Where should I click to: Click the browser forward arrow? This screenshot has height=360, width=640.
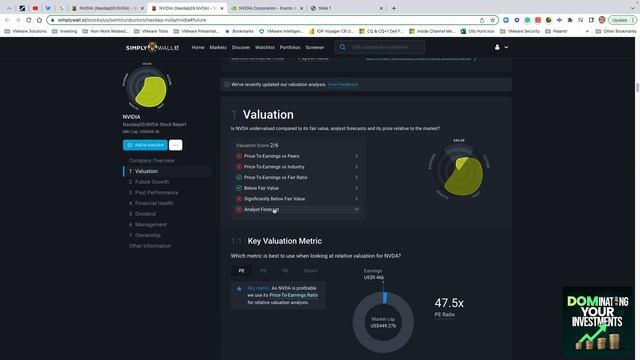18,20
